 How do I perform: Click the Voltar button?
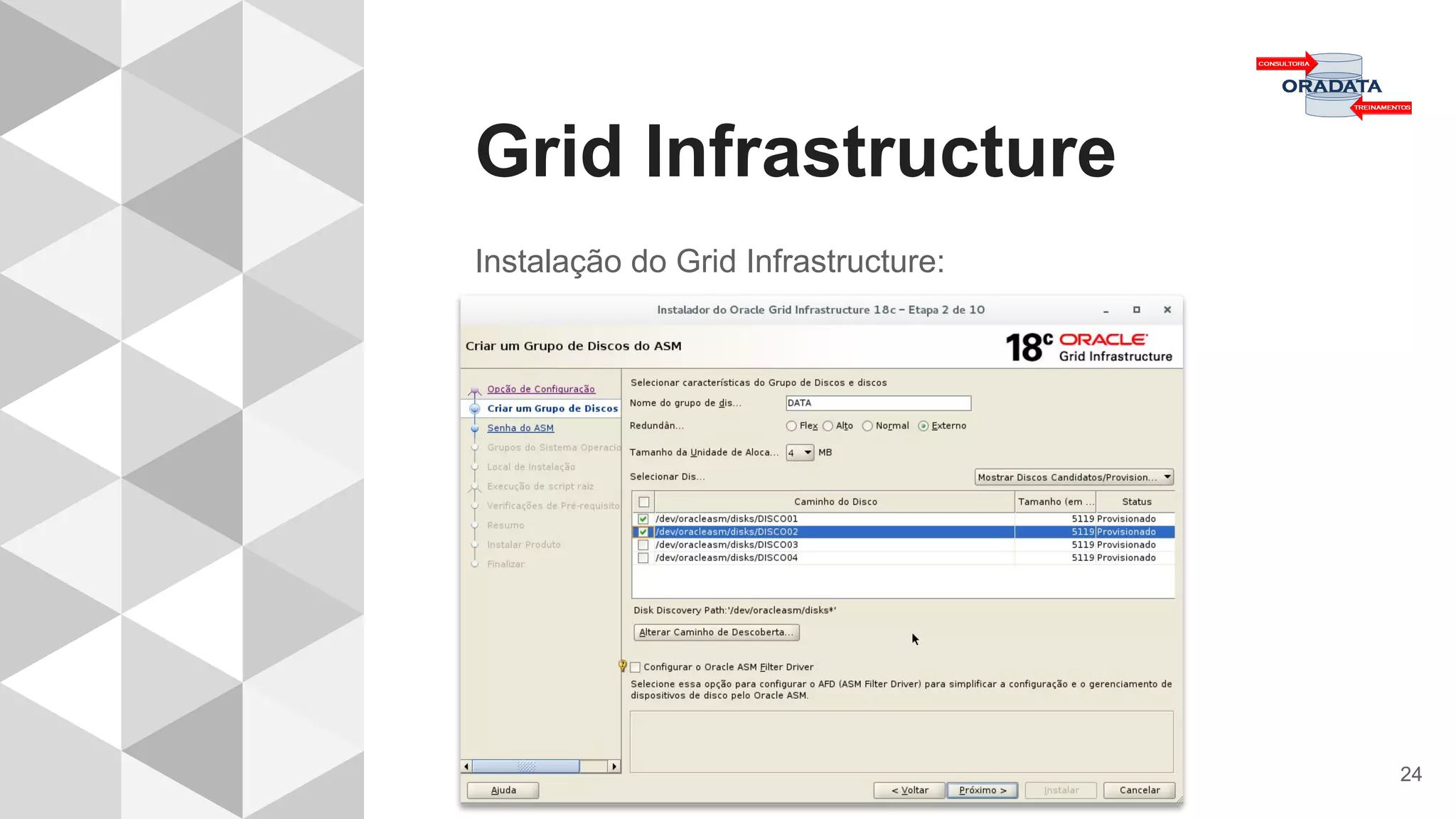909,791
